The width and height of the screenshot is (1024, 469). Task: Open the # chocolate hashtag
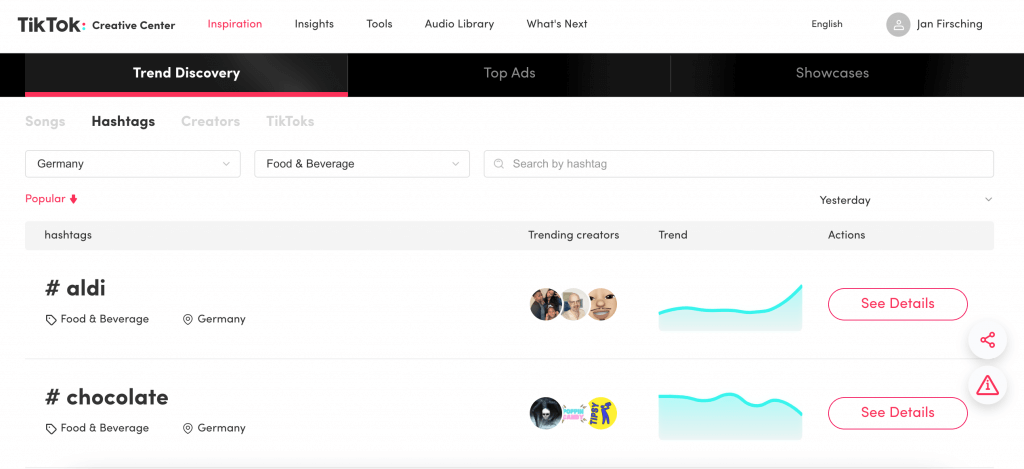(x=106, y=397)
